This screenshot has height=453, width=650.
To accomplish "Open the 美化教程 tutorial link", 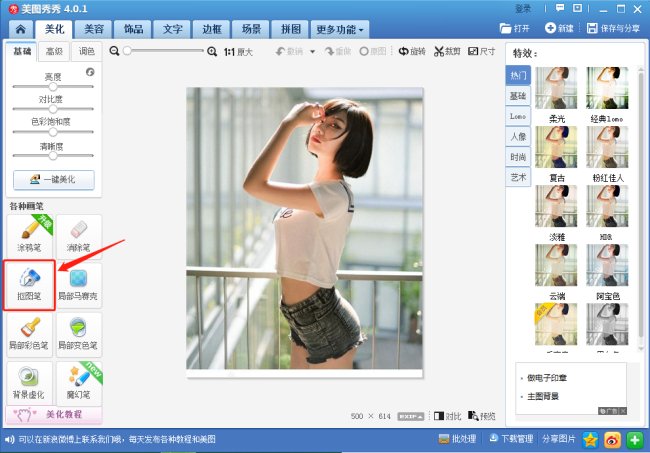I will point(53,414).
